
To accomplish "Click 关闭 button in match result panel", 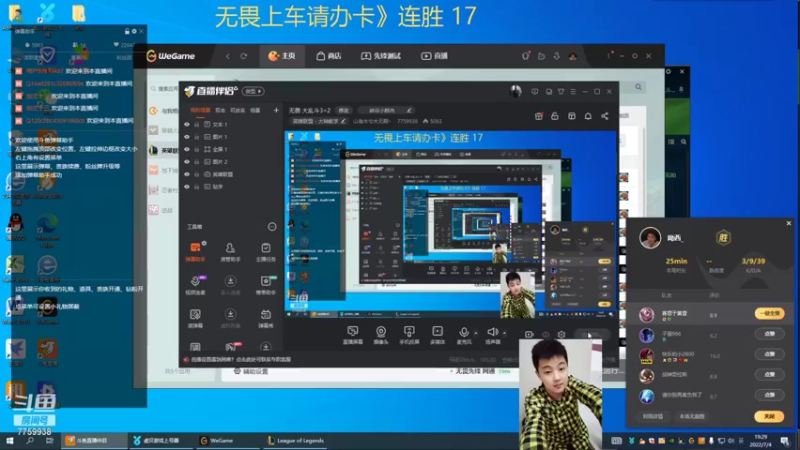I will point(769,416).
